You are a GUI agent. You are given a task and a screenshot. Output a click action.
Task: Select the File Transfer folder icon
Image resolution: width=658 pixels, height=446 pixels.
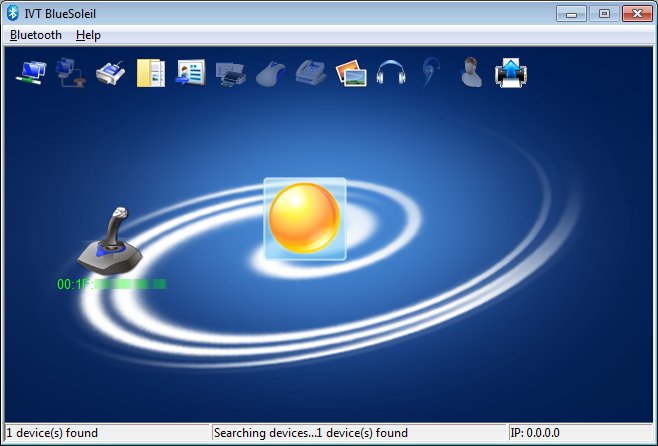151,73
